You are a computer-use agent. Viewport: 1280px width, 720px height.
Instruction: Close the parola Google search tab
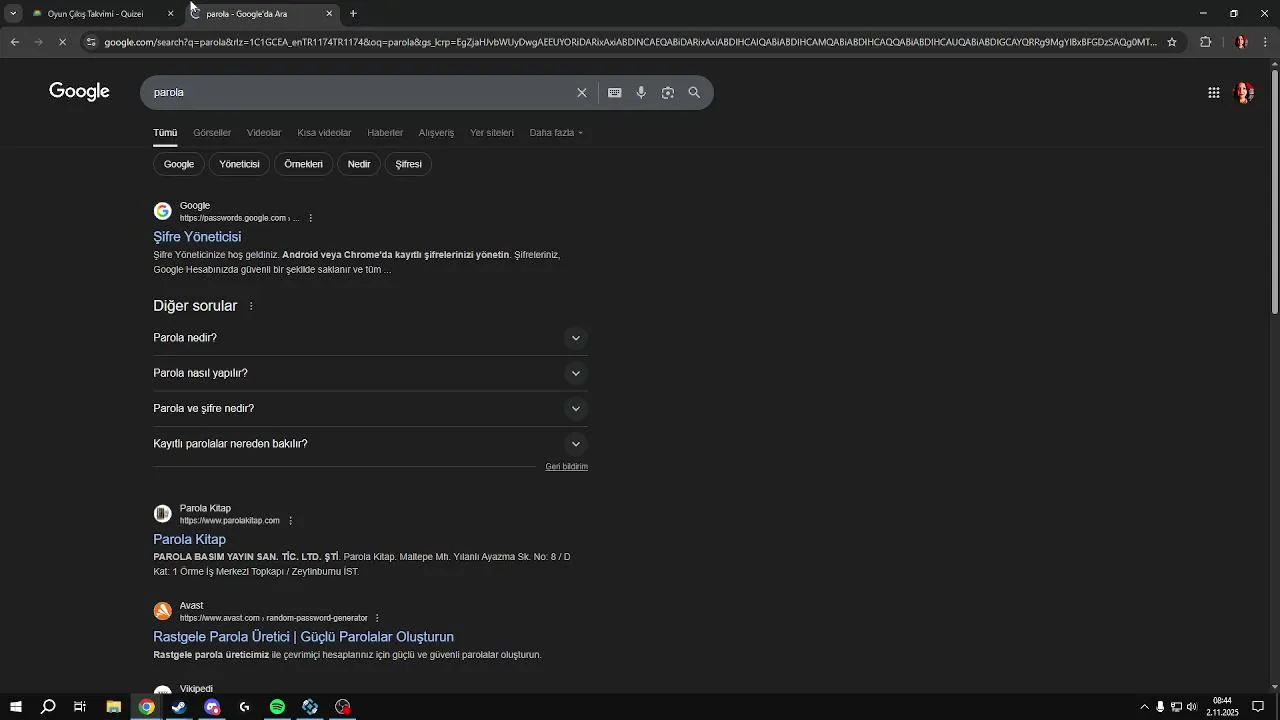click(x=329, y=14)
